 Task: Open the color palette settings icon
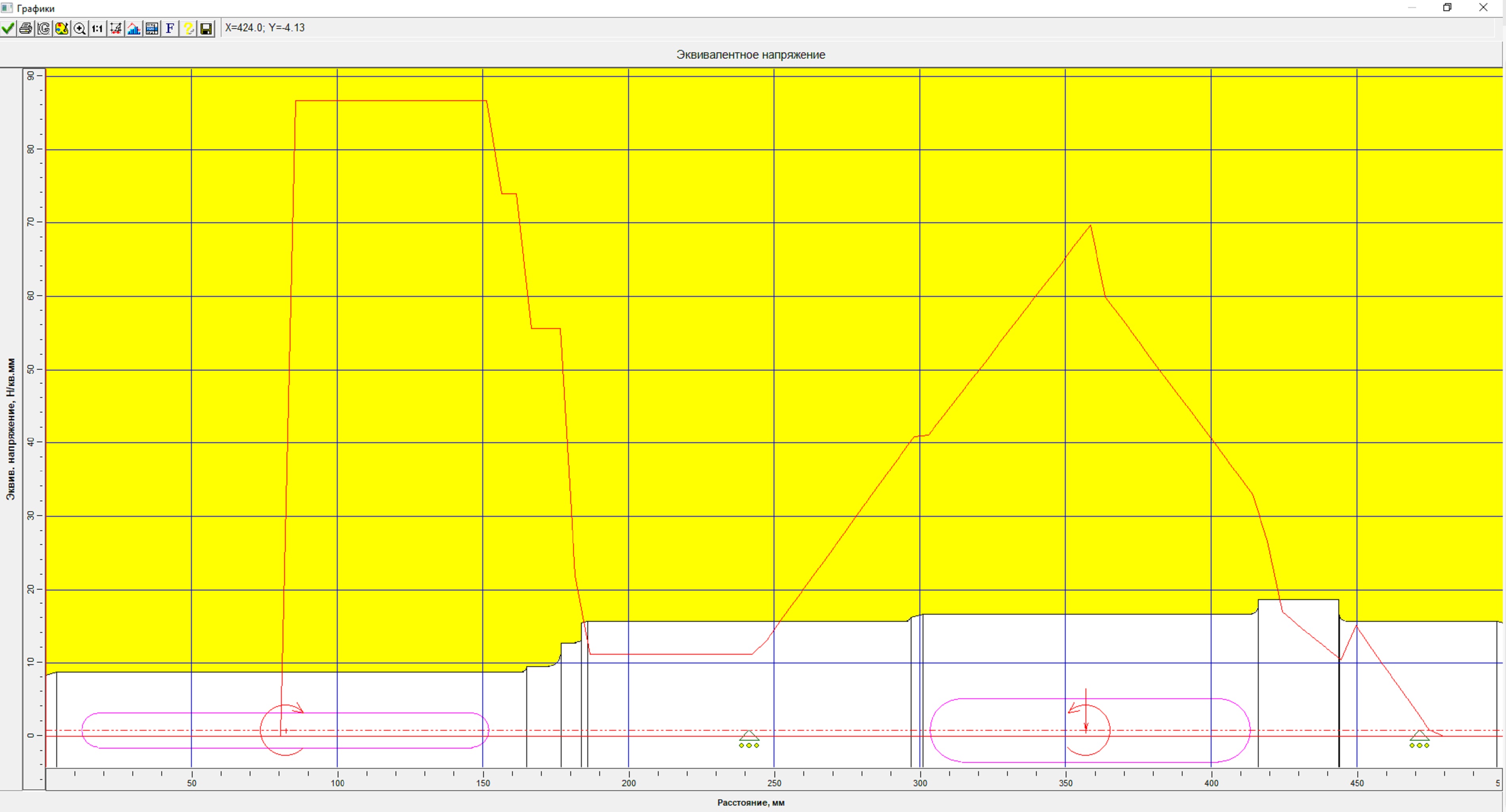62,28
